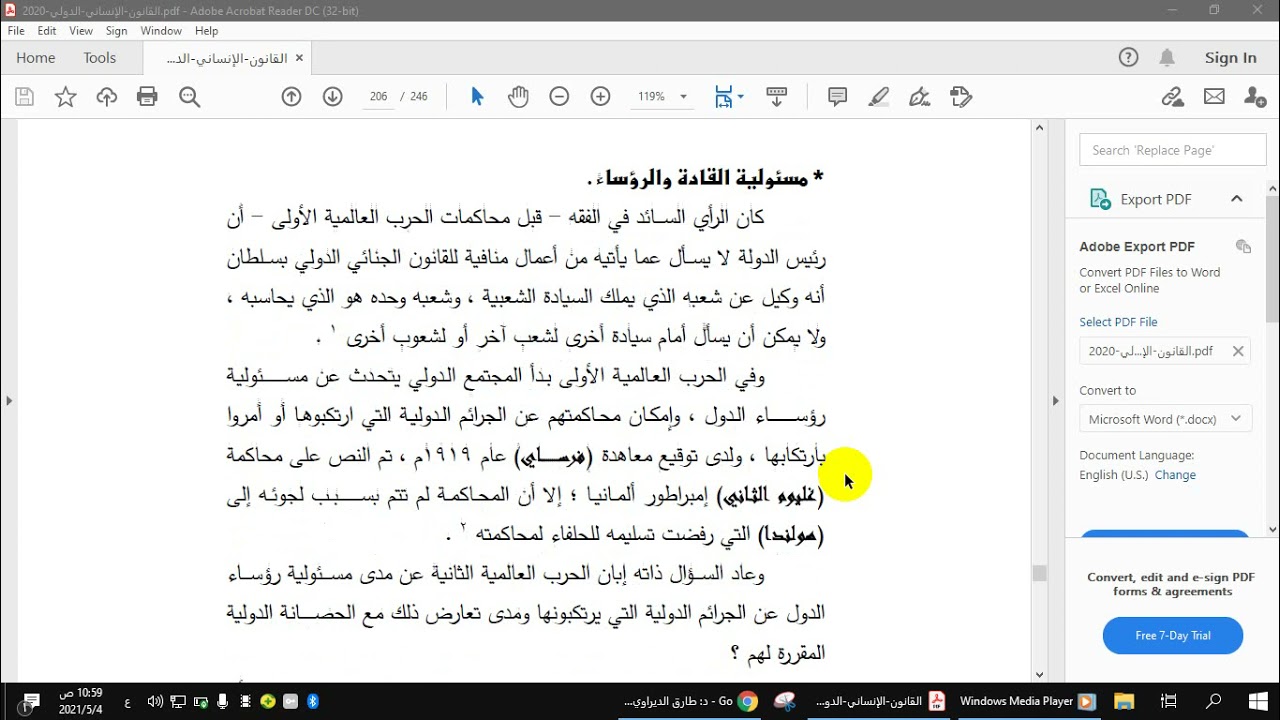Viewport: 1280px width, 720px height.
Task: Click the Bluetooth tray icon
Action: [x=312, y=701]
